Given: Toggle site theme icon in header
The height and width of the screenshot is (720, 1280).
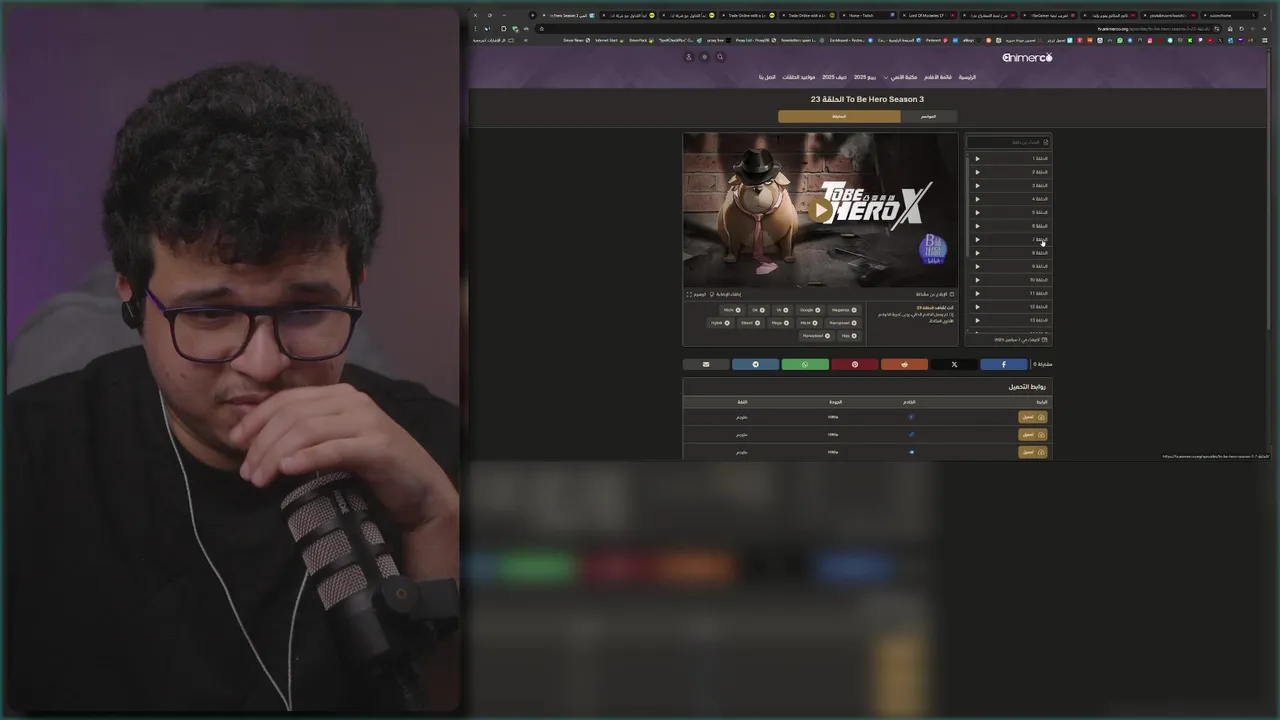Looking at the screenshot, I should tap(705, 57).
